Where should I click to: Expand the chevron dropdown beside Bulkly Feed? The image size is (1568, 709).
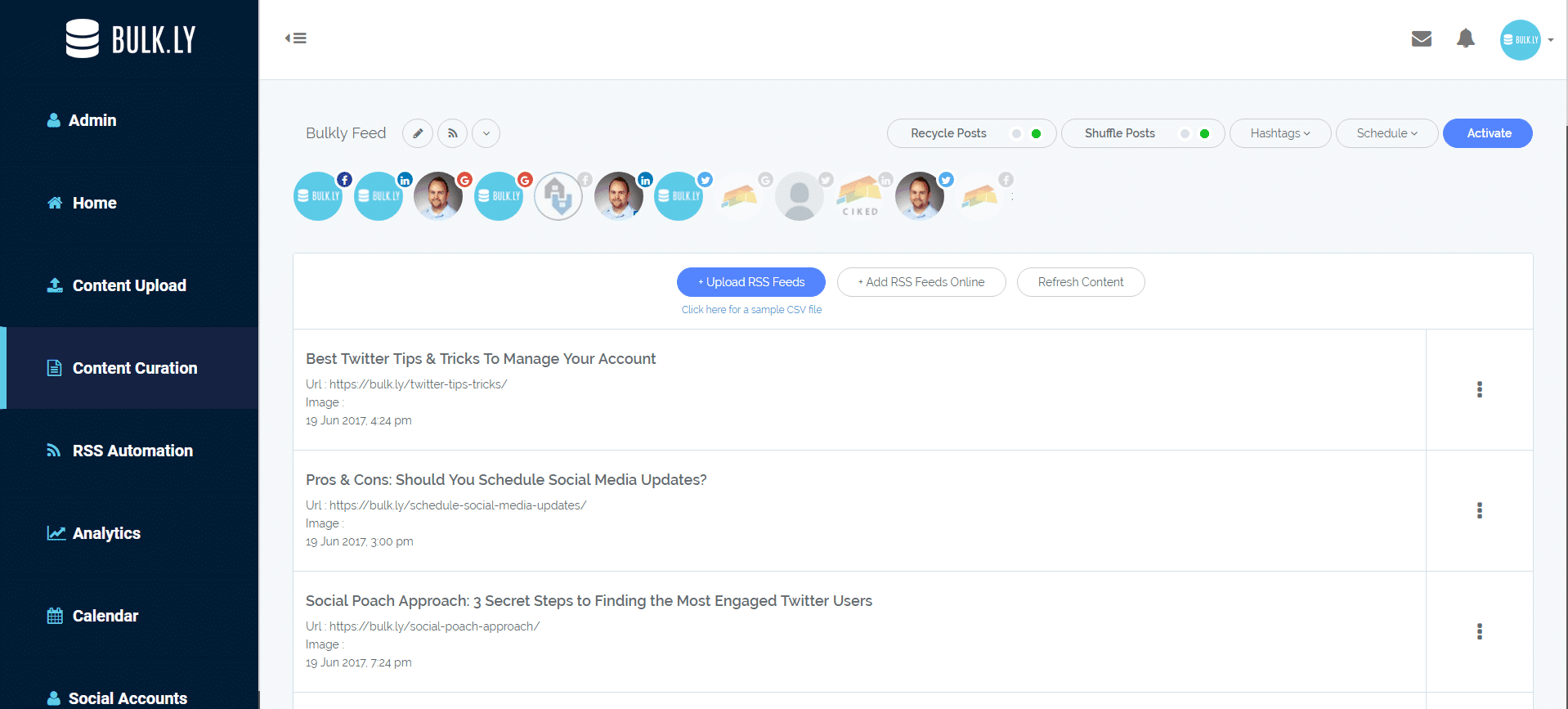486,133
